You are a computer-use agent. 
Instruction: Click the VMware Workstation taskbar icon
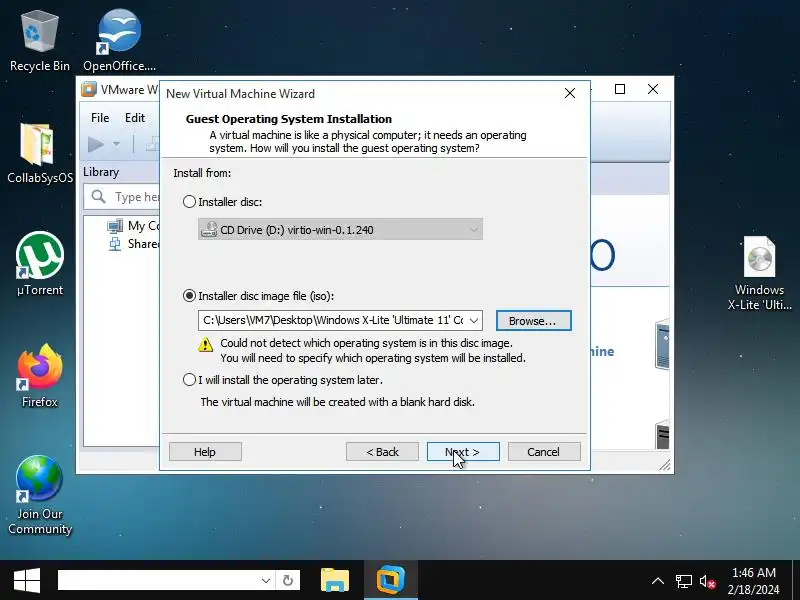click(x=391, y=581)
